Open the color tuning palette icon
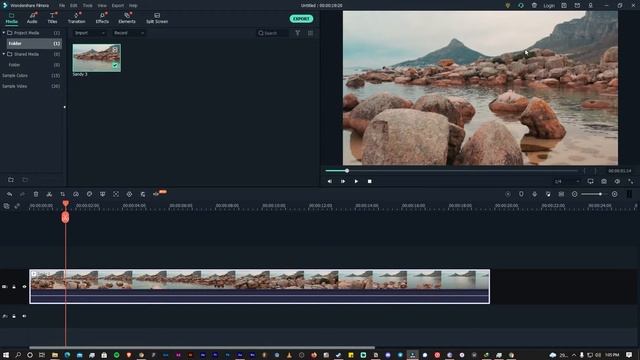 [x=89, y=194]
